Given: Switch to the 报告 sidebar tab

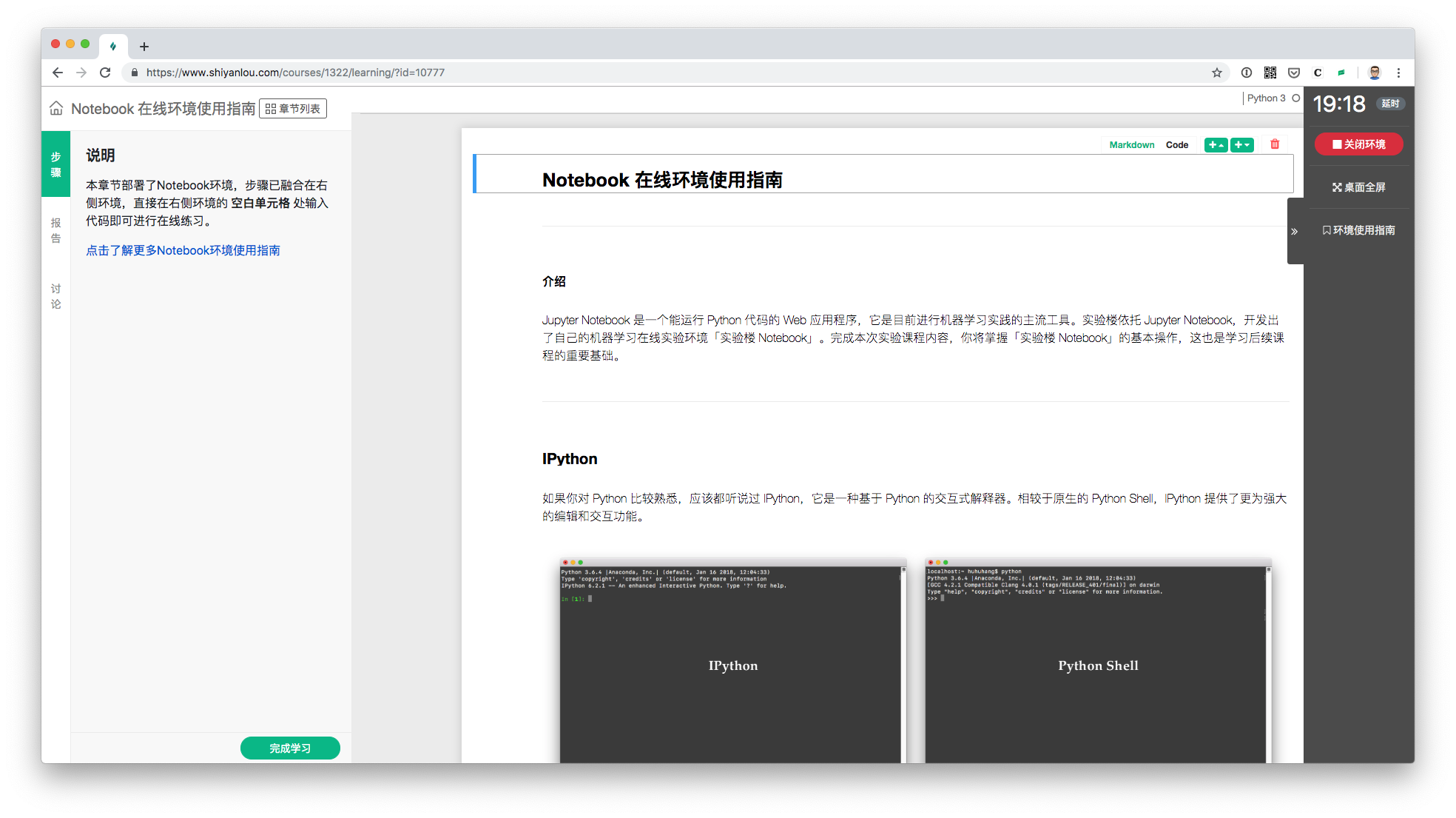Looking at the screenshot, I should click(55, 230).
